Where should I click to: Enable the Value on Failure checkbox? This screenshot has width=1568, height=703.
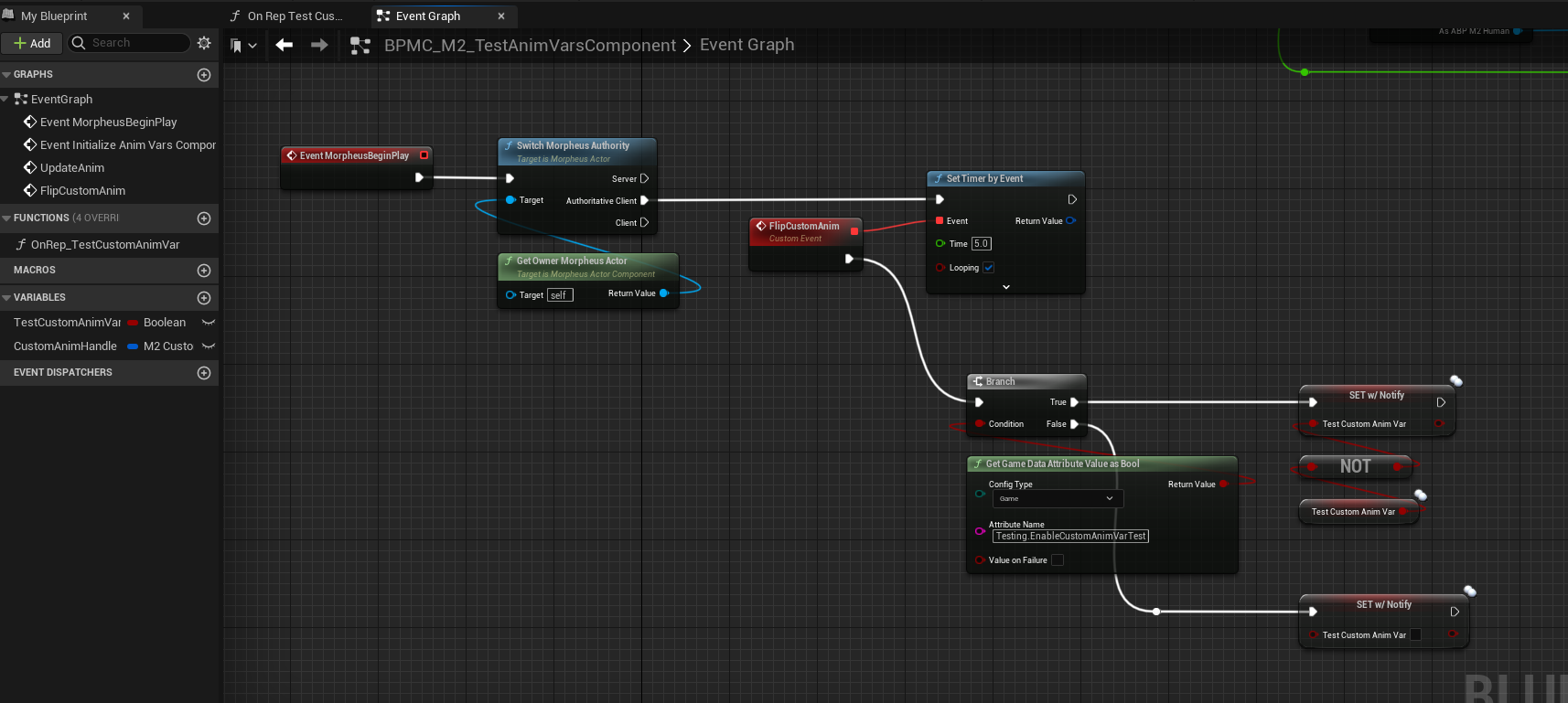1058,560
